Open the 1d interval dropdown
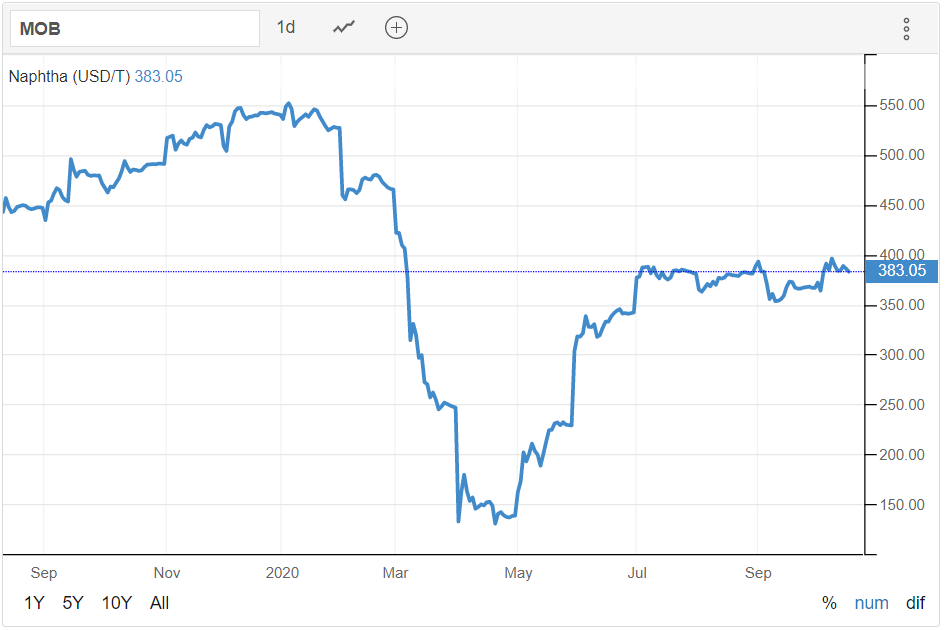This screenshot has height=630, width=945. click(x=286, y=28)
